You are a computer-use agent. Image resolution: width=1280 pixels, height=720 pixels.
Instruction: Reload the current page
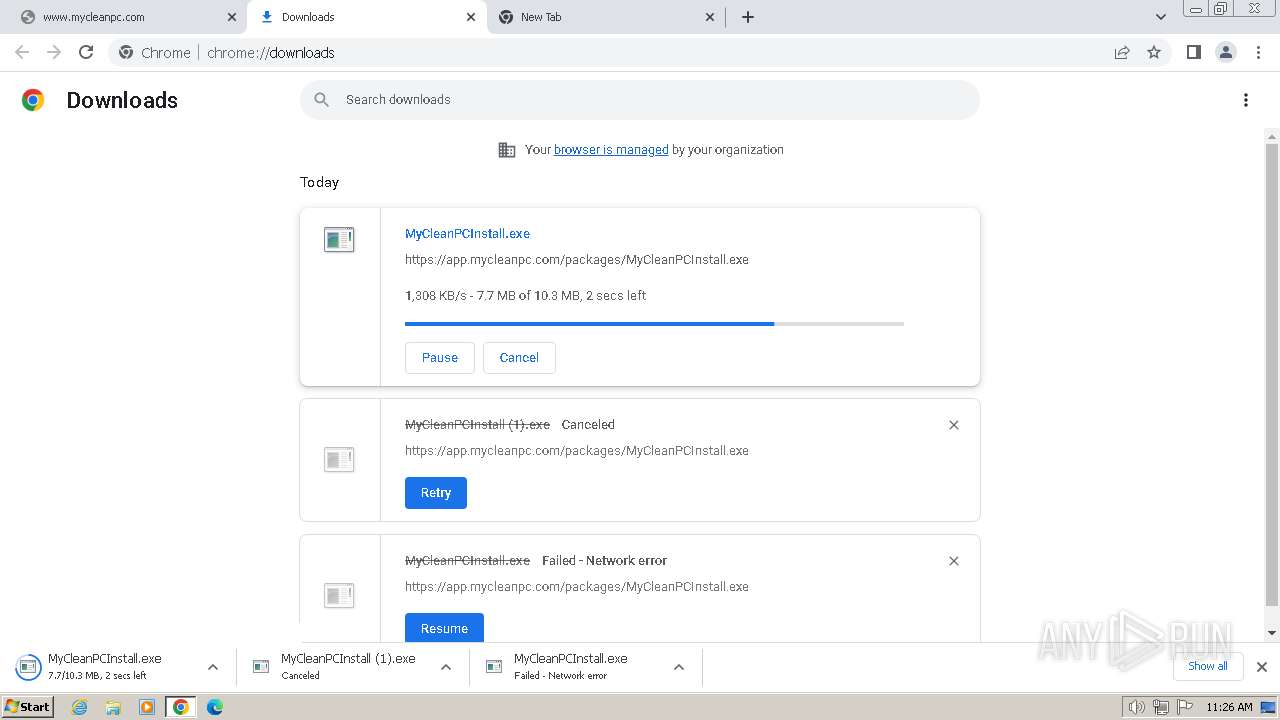pos(86,52)
